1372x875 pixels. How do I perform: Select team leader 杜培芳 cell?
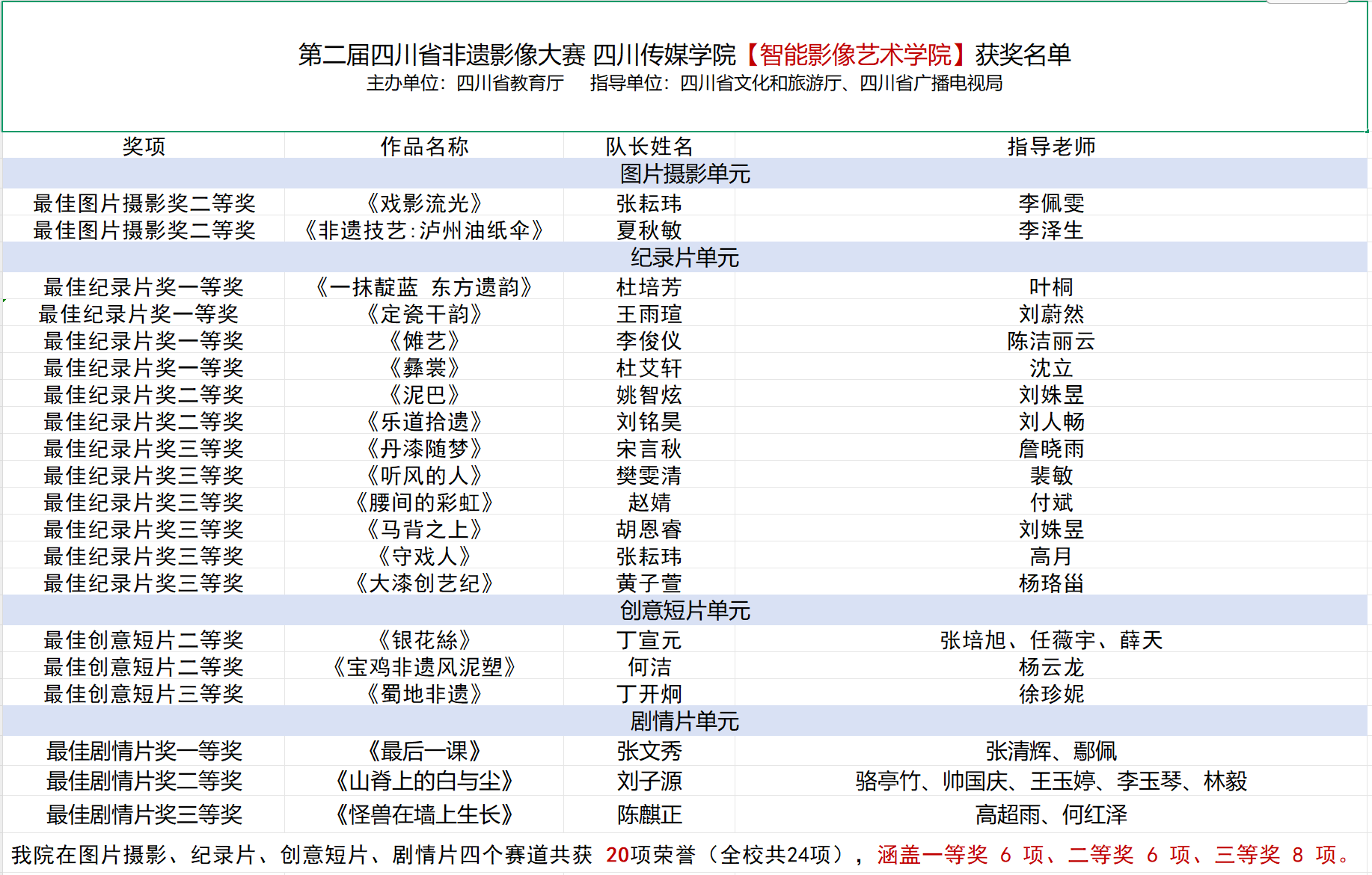click(x=649, y=286)
